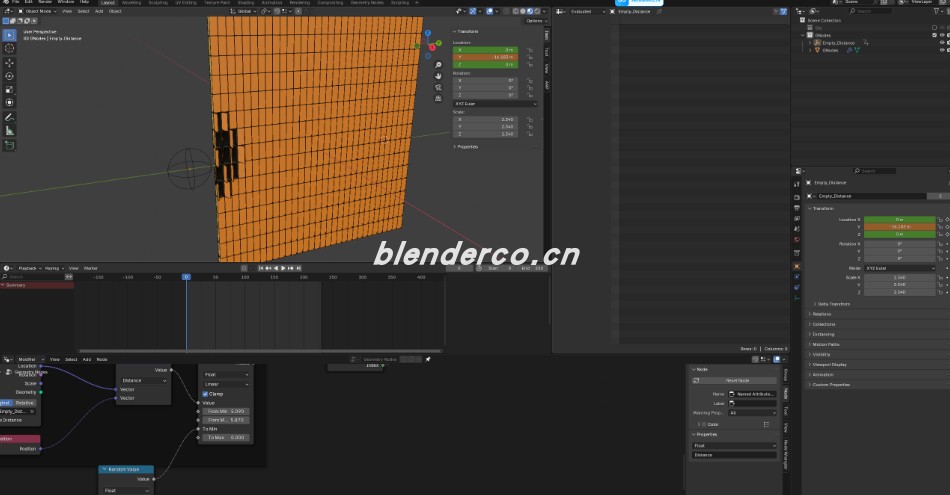Open the Add menu in node editor
The image size is (950, 495).
point(87,359)
